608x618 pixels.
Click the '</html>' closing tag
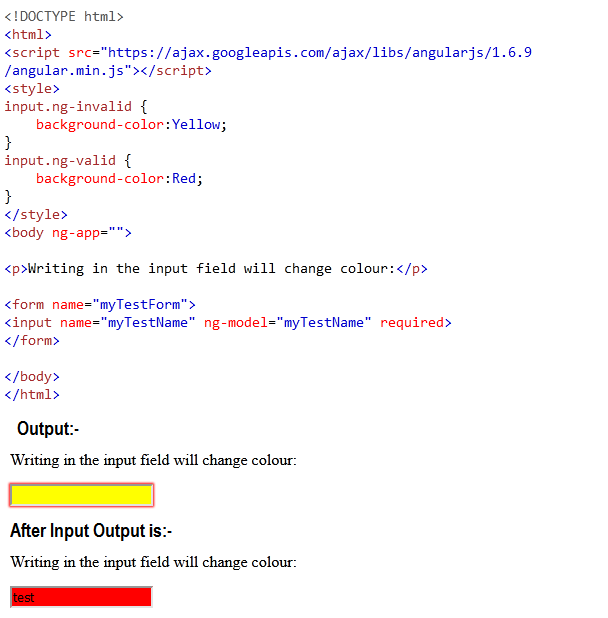[32, 395]
